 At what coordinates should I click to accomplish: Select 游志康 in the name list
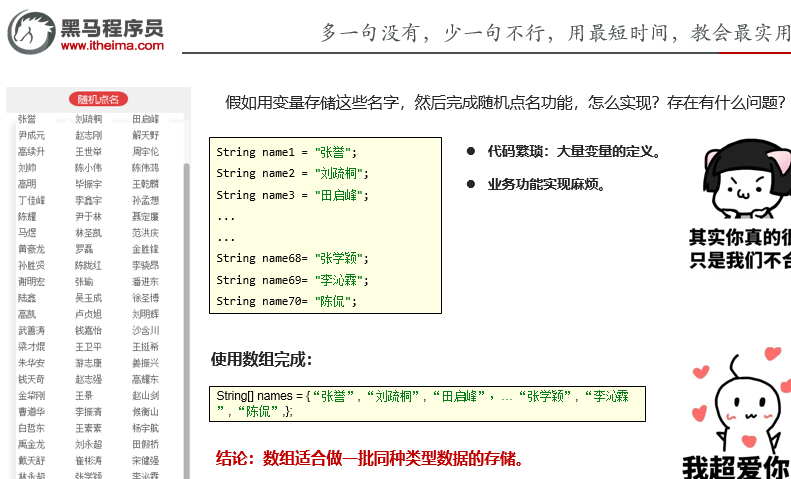[x=88, y=363]
